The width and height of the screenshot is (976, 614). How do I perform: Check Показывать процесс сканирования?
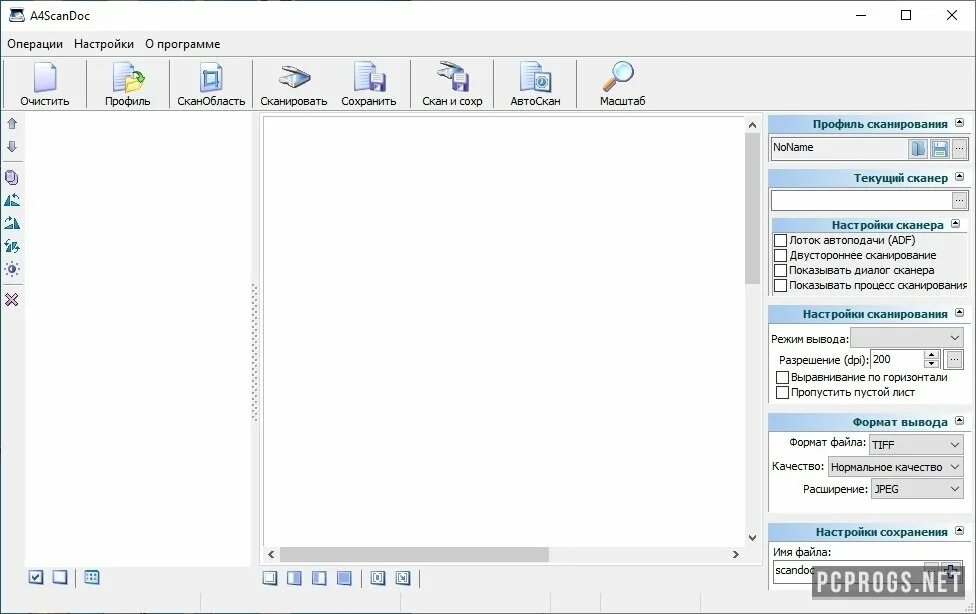click(781, 285)
